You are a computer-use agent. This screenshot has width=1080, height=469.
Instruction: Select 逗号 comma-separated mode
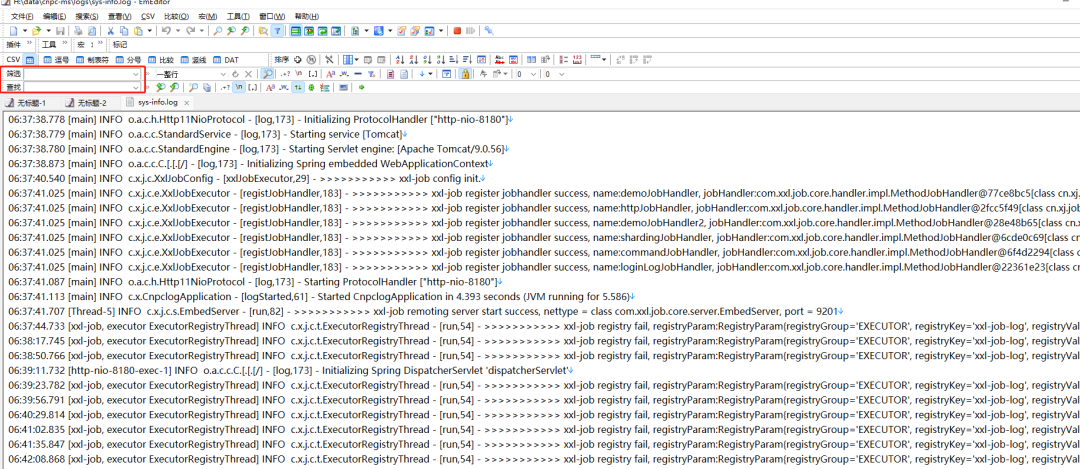tap(55, 60)
